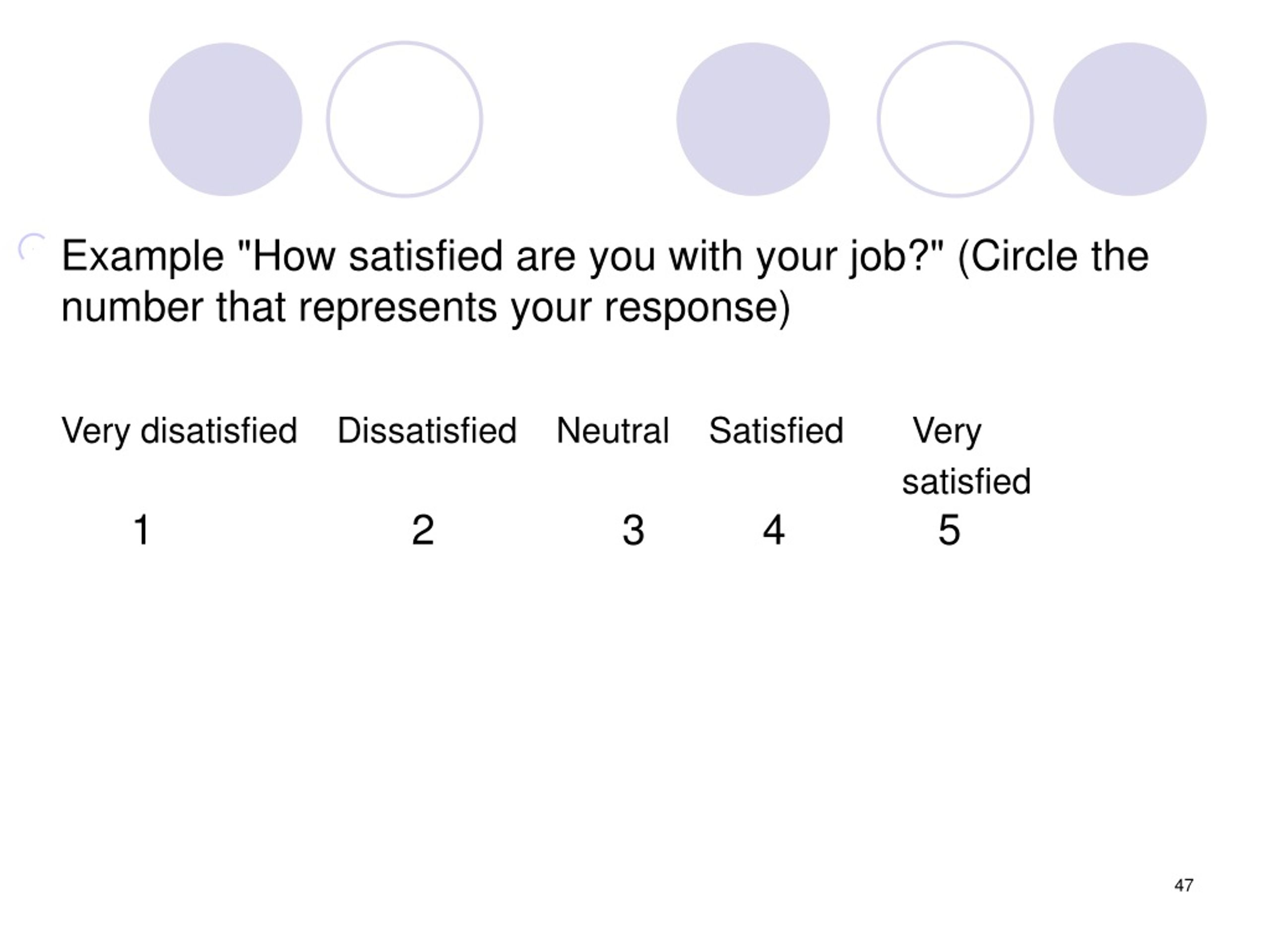Click the rightmost filled lavender circle
Image resolution: width=1270 pixels, height=952 pixels.
(1130, 119)
